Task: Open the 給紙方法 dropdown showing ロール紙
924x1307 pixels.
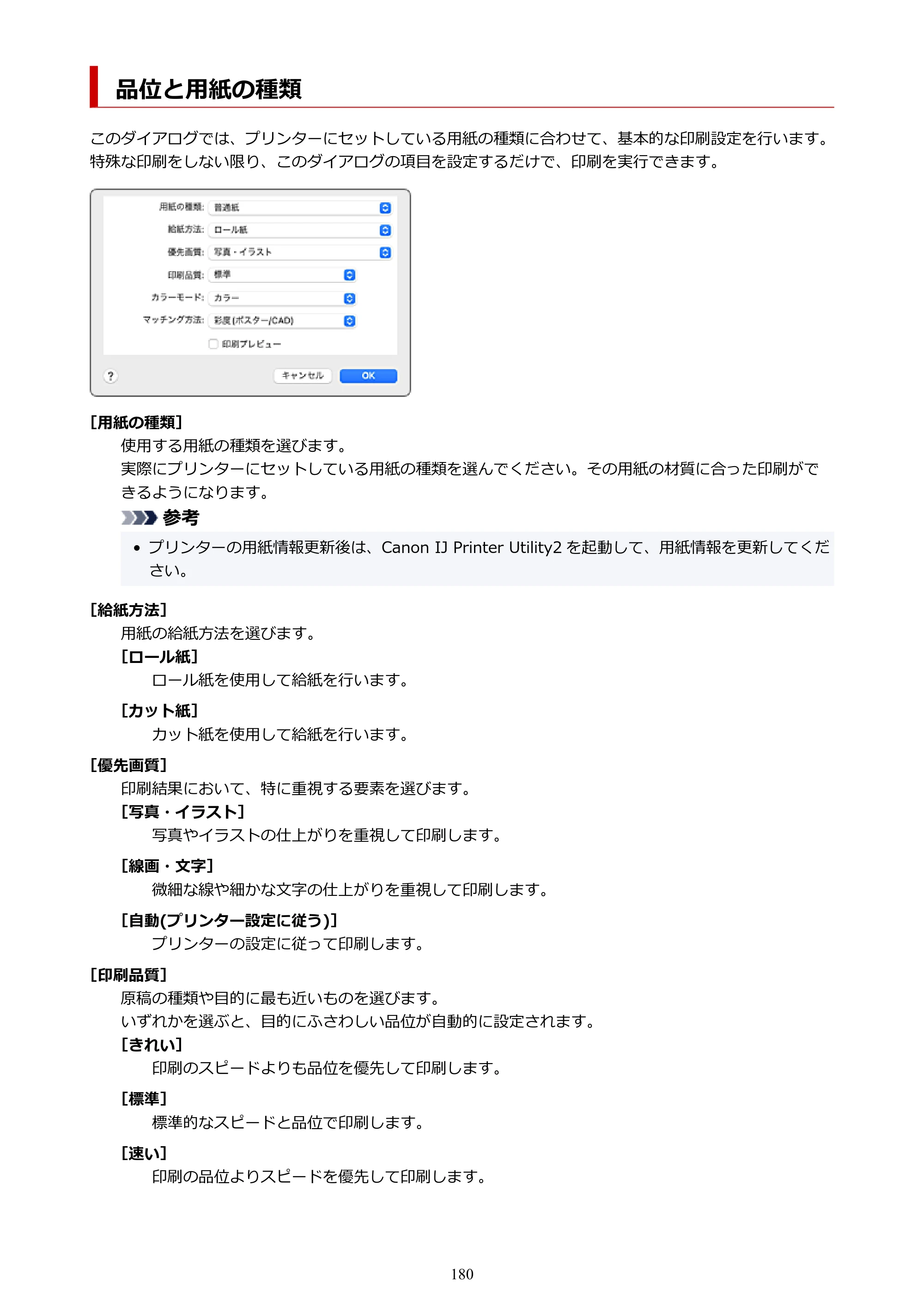Action: tap(300, 230)
